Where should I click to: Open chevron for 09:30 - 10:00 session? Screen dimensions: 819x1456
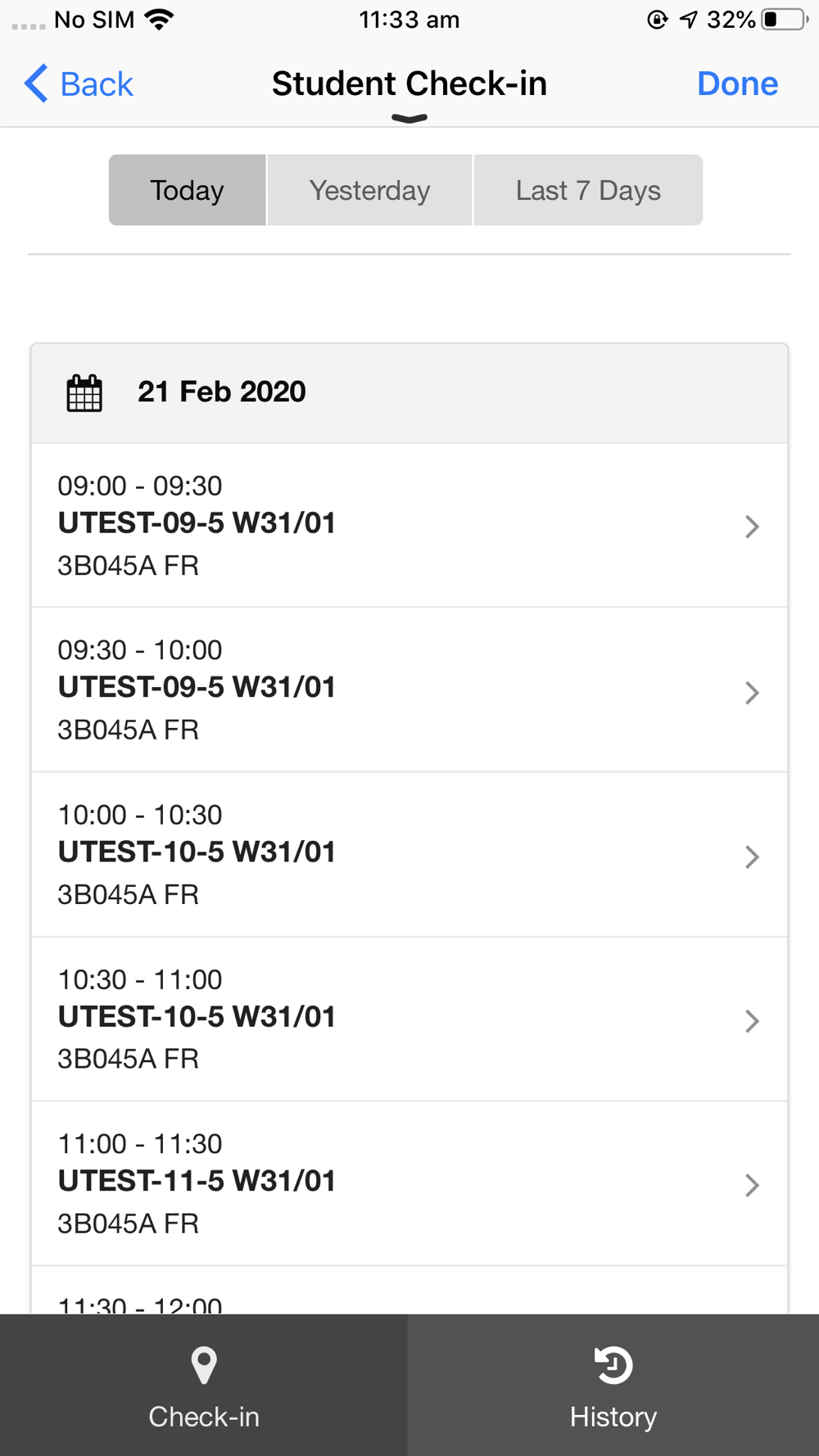(x=752, y=693)
